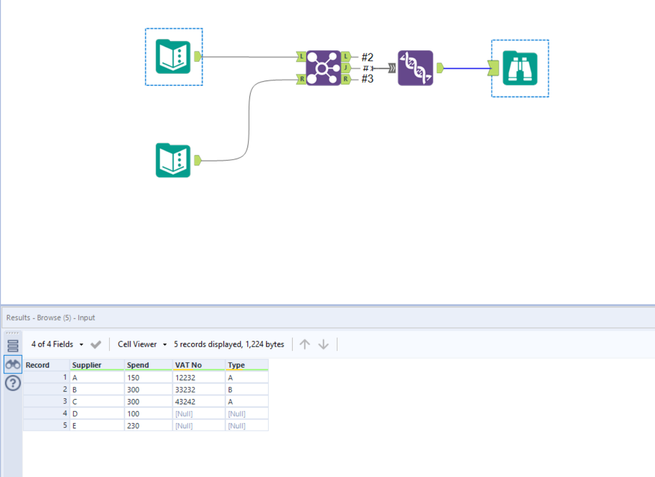The width and height of the screenshot is (655, 477).
Task: Select the bottom Text Input tool
Action: pyautogui.click(x=173, y=160)
